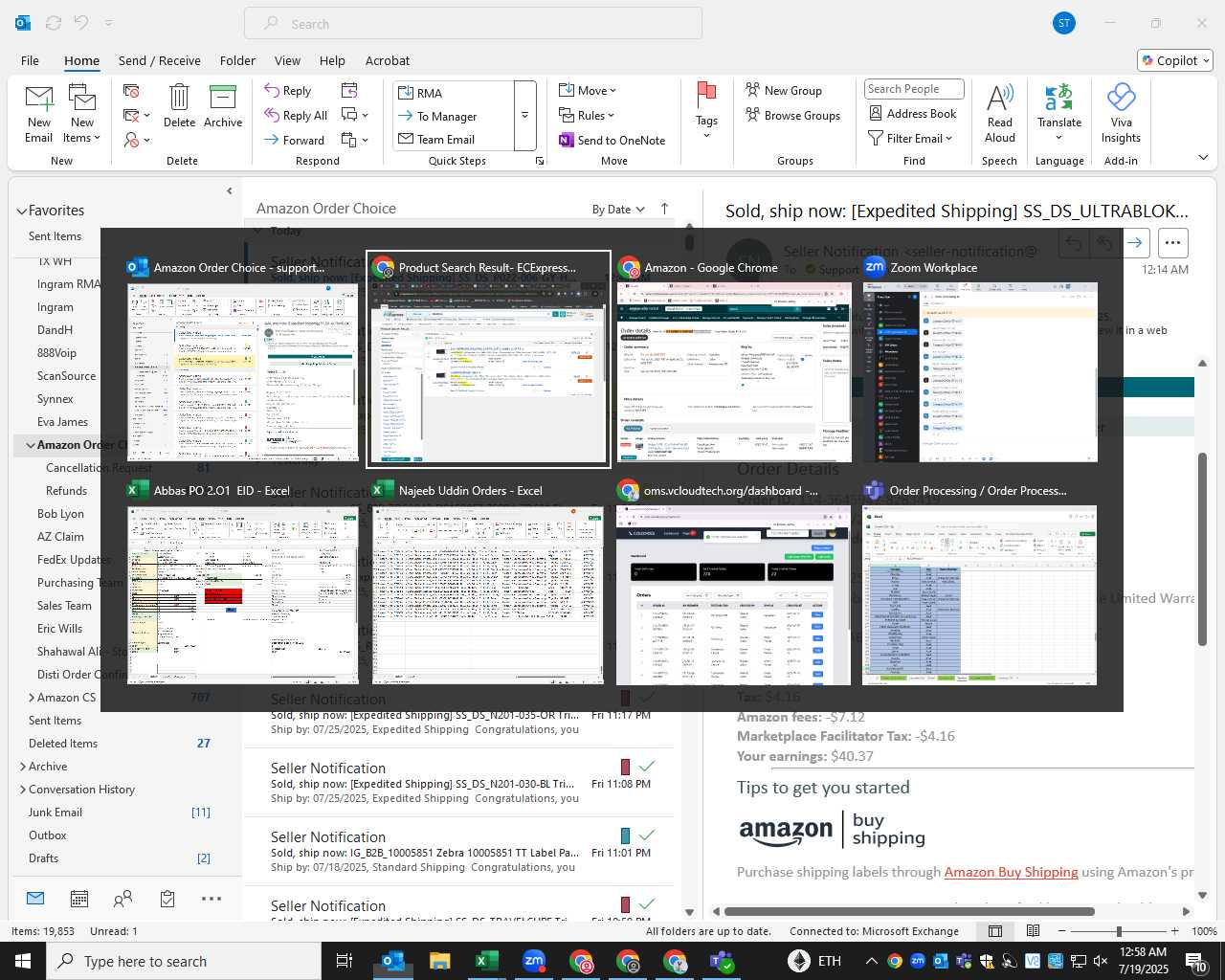
Task: Click the Send to OneNote icon
Action: pos(567,140)
